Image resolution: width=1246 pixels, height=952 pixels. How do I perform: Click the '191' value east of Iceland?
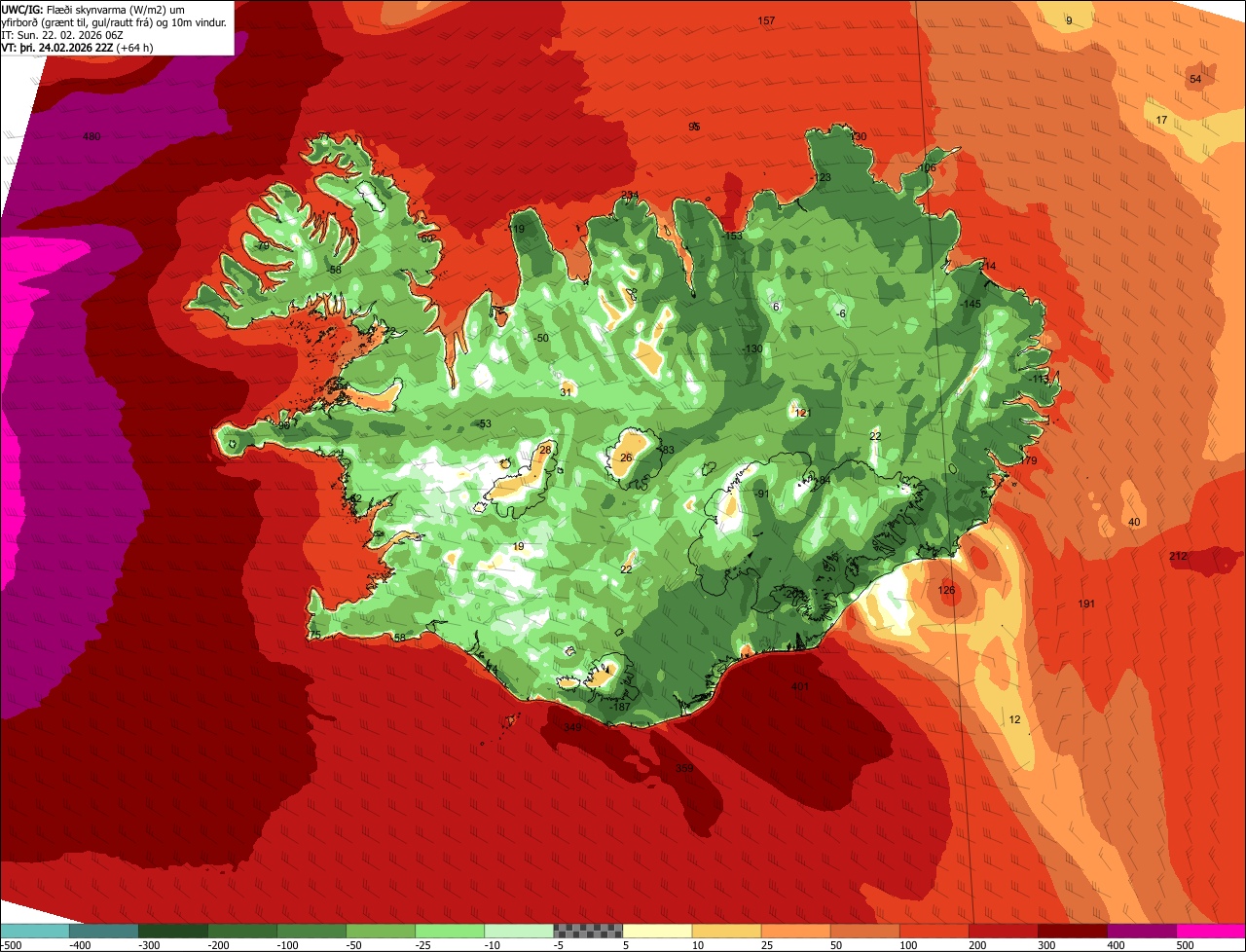click(1086, 604)
